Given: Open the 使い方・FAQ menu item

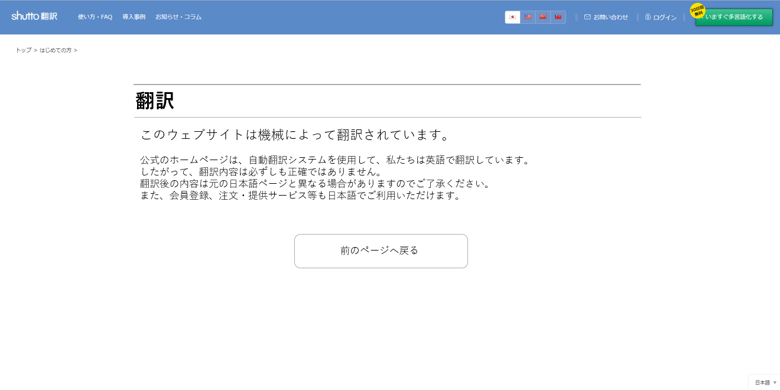Looking at the screenshot, I should pos(95,17).
